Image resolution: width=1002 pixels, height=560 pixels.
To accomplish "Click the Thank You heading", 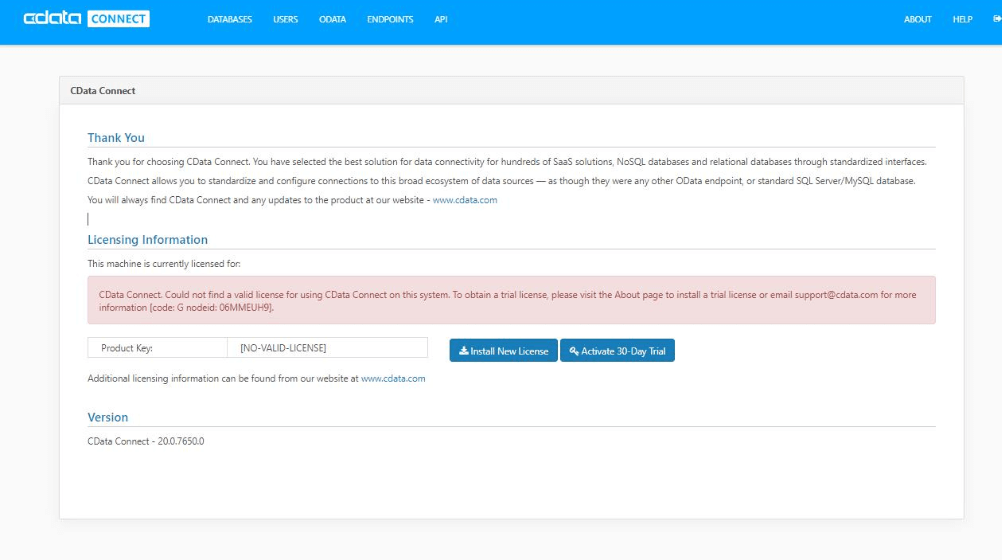I will click(116, 137).
